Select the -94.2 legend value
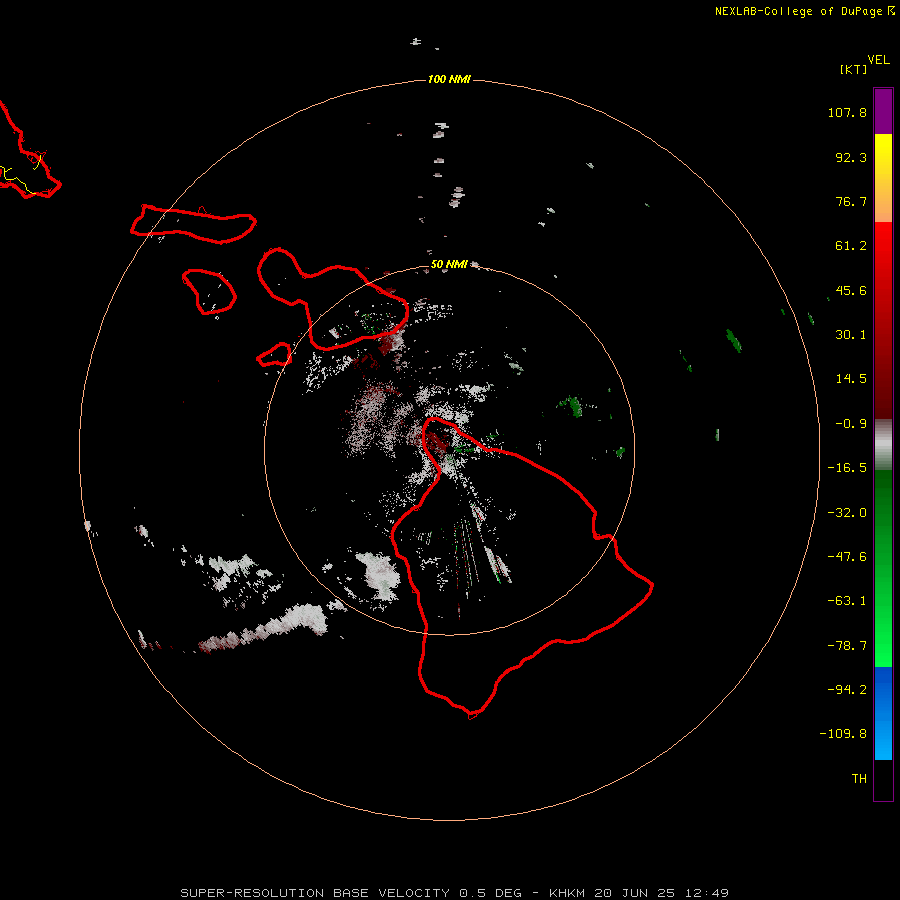Screen dimensions: 900x900 (847, 689)
